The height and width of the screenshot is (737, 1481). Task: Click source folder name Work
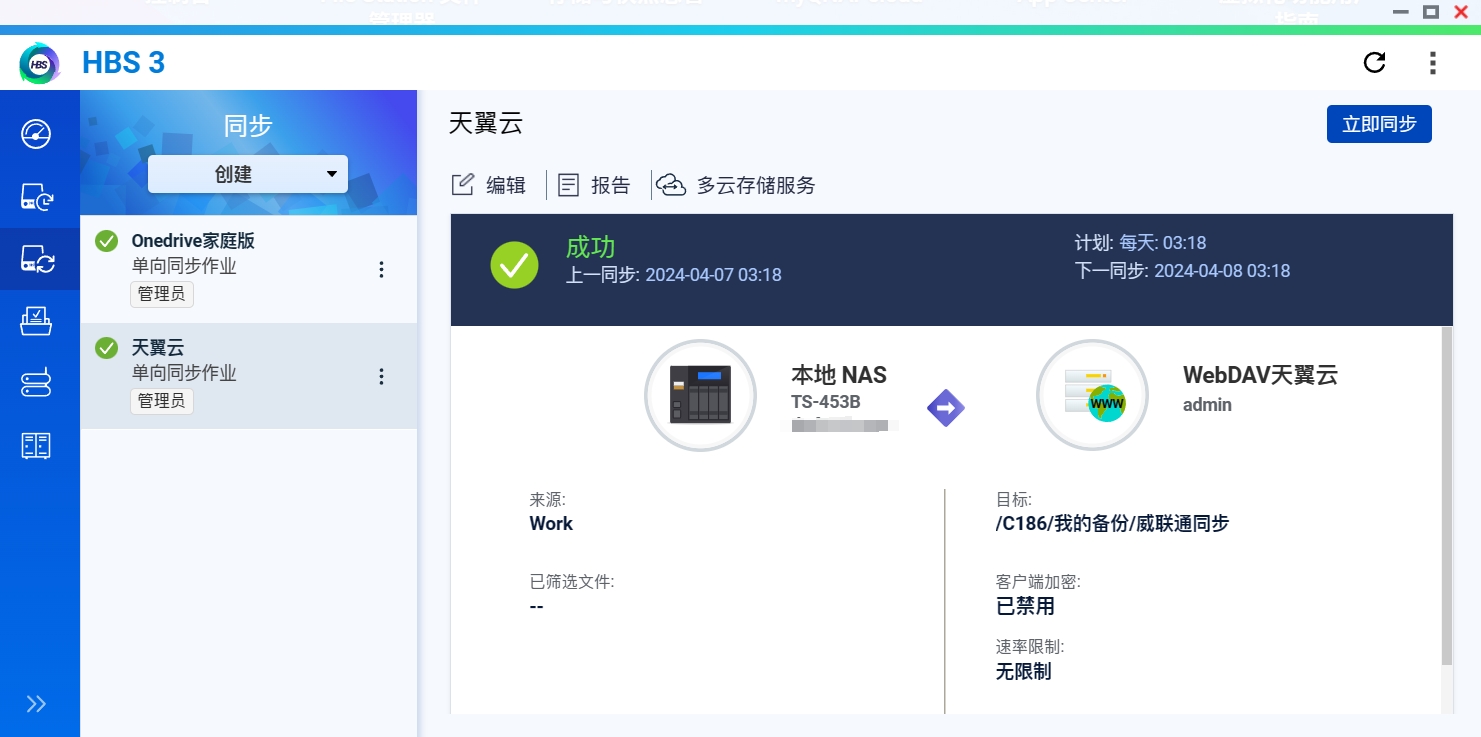click(551, 523)
